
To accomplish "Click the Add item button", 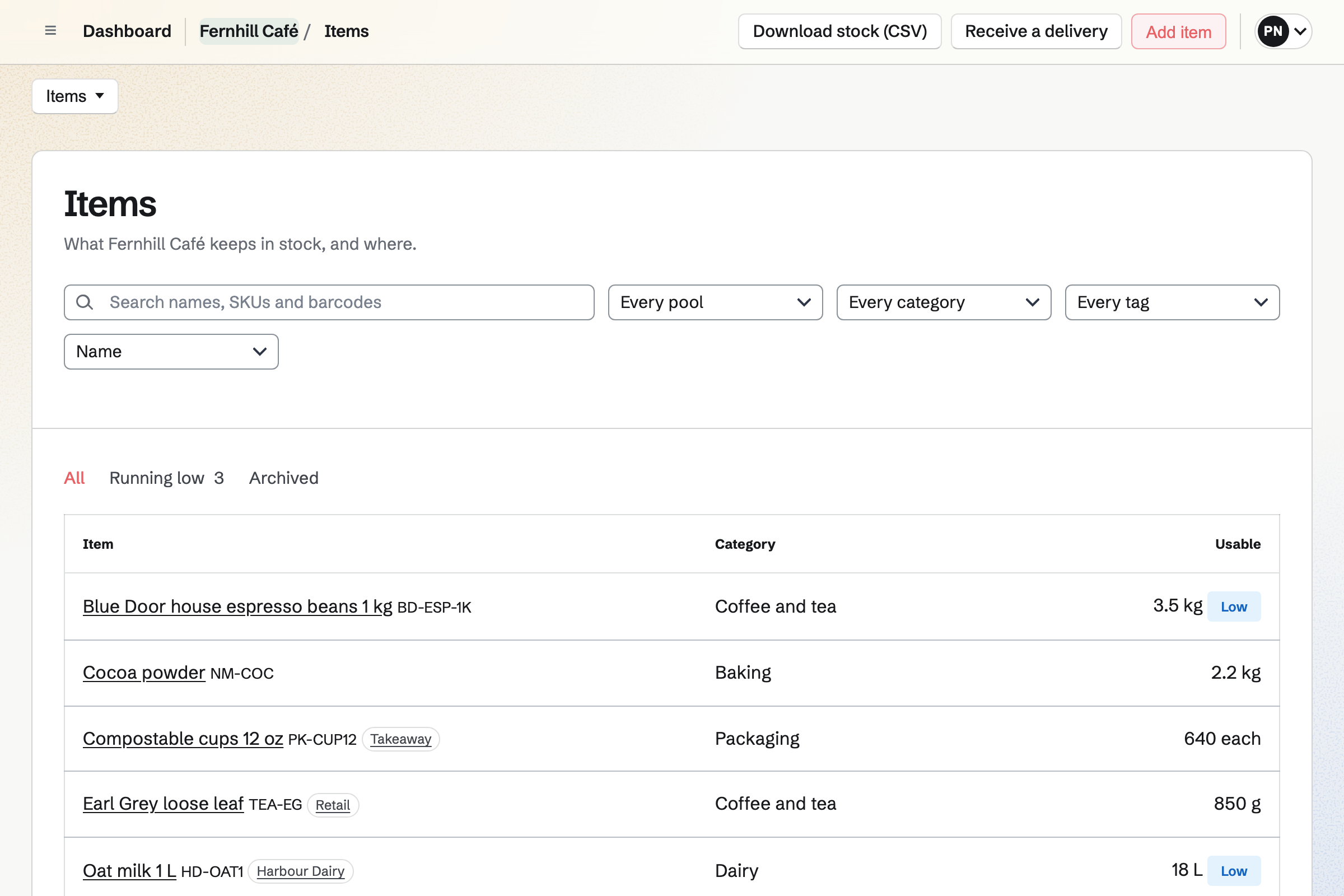I will pyautogui.click(x=1178, y=31).
